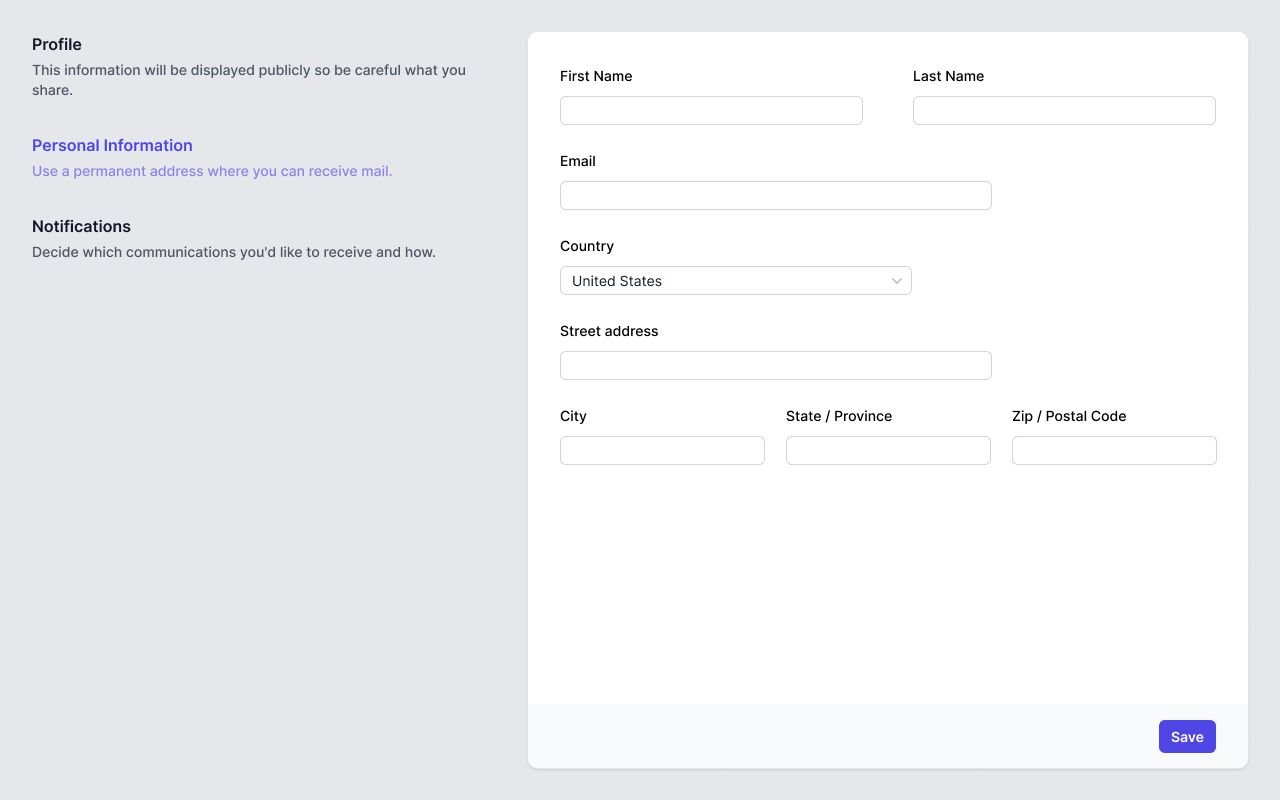Focus the City input field
The height and width of the screenshot is (800, 1280).
point(662,450)
